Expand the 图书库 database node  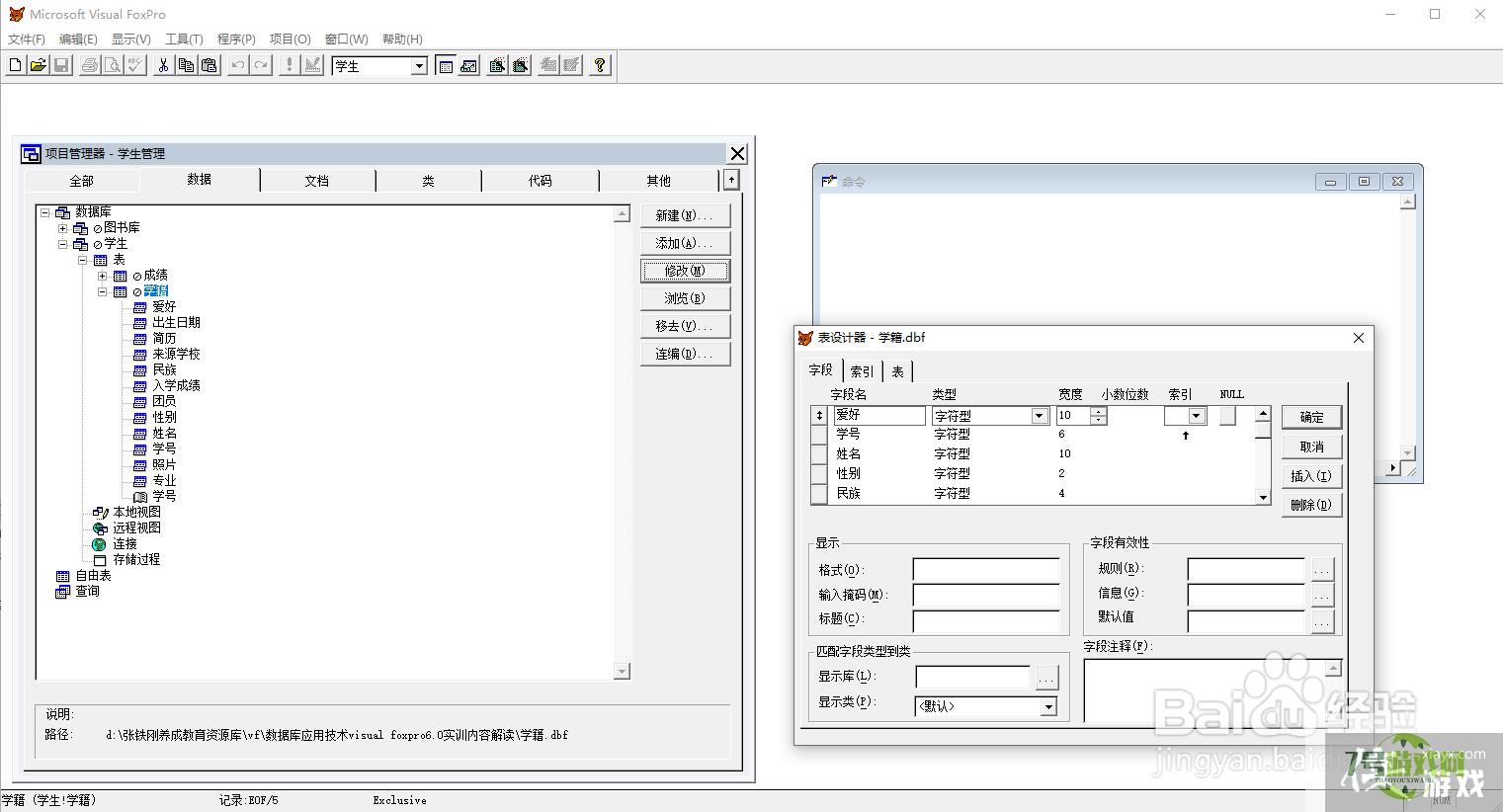tap(63, 228)
